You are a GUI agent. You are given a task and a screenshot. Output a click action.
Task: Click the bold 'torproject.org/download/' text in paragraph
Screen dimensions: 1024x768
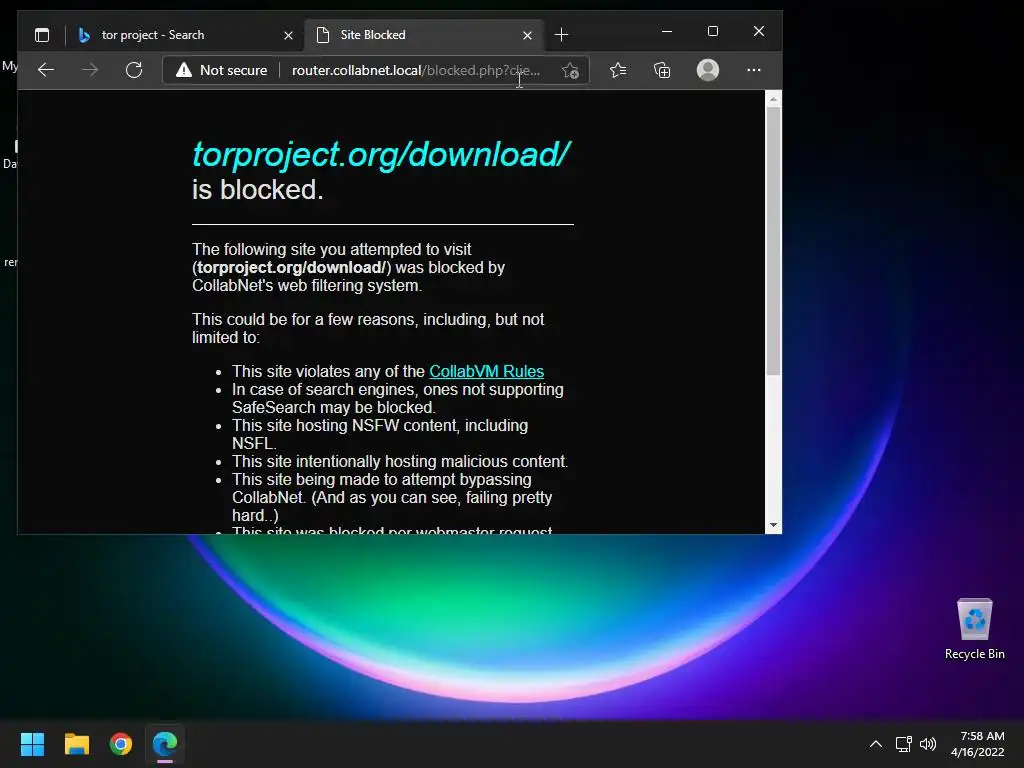coord(291,268)
